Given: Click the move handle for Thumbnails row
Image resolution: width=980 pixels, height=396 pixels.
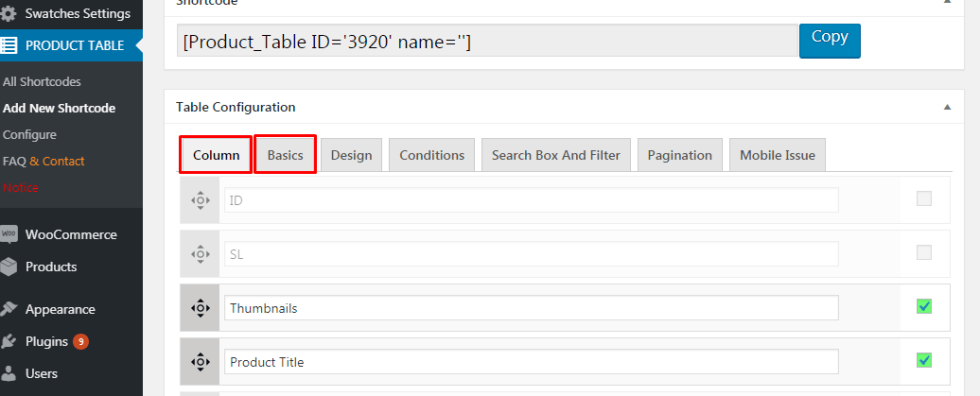Looking at the screenshot, I should [x=200, y=307].
